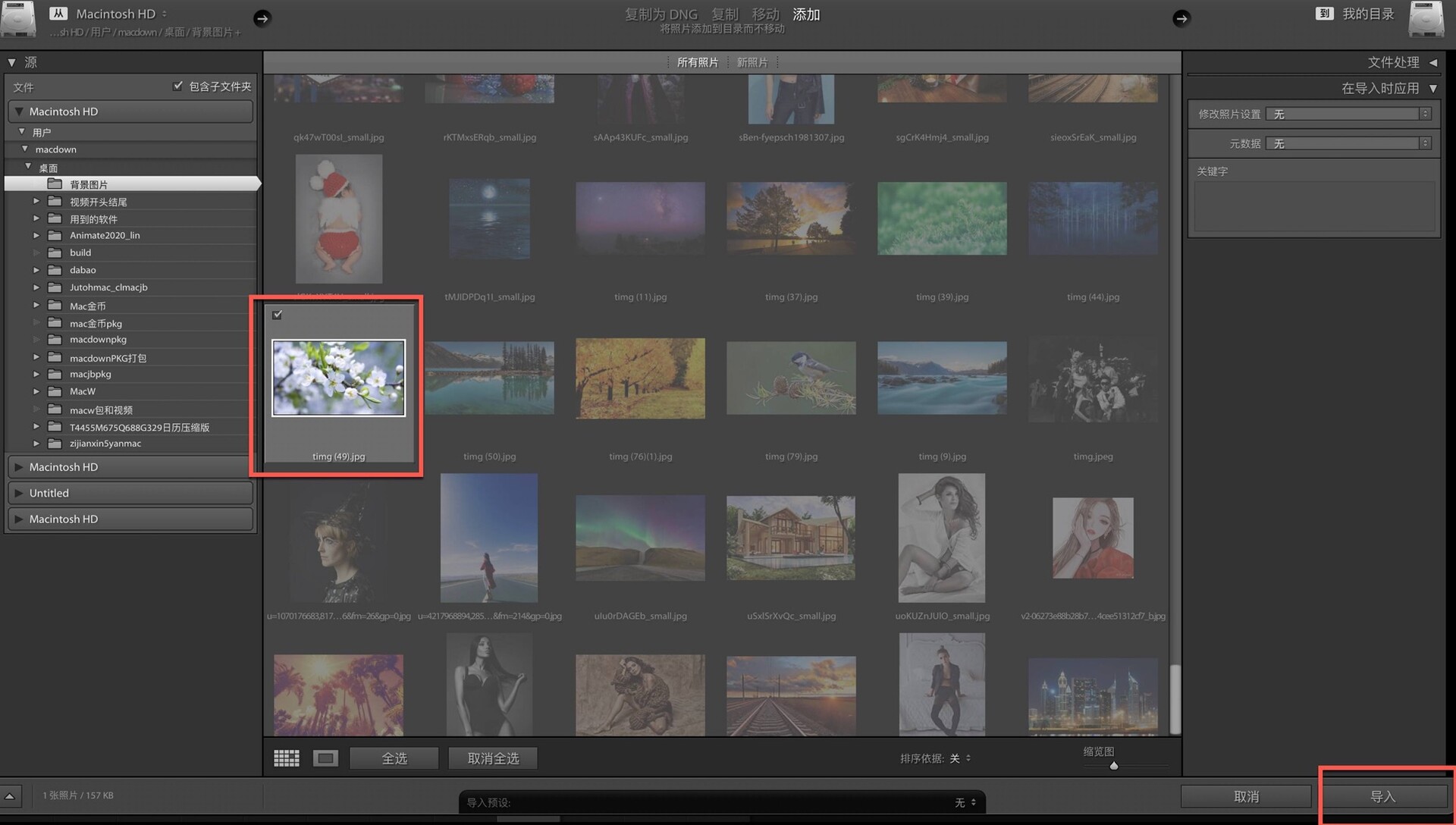Expand the 视频开头结尾 folder
Screen dimensions: 1456x825
(x=36, y=202)
